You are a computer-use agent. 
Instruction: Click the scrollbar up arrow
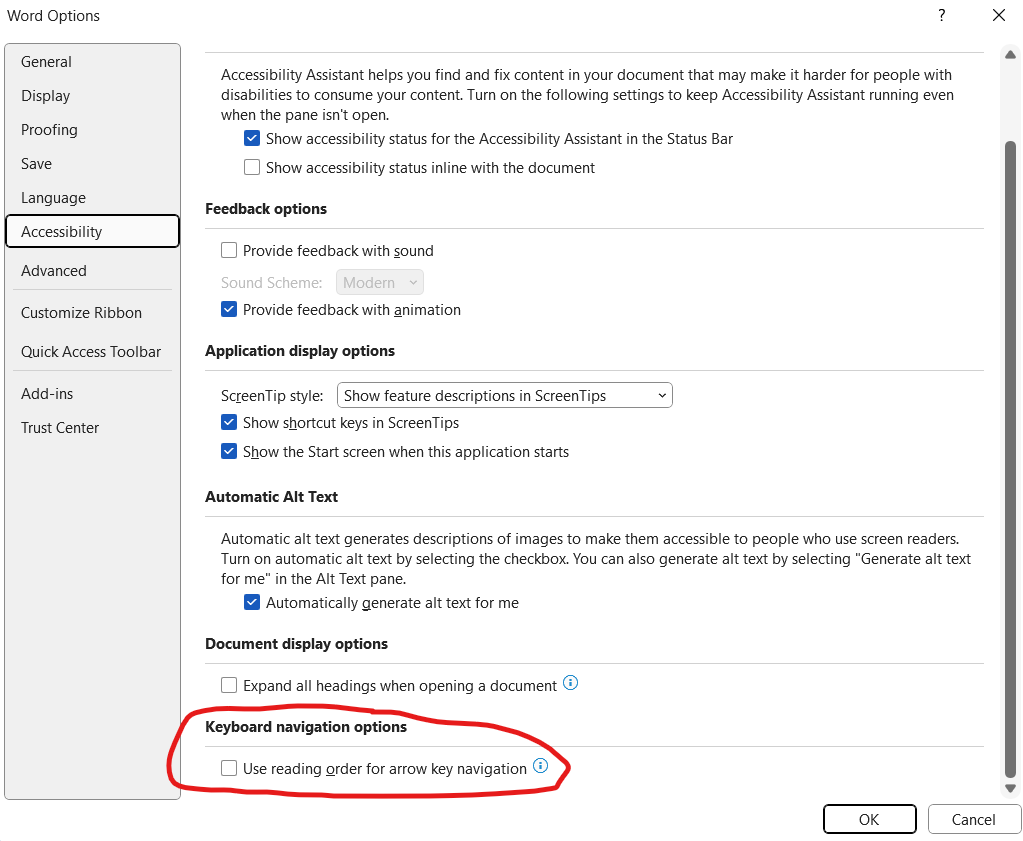coord(1010,55)
